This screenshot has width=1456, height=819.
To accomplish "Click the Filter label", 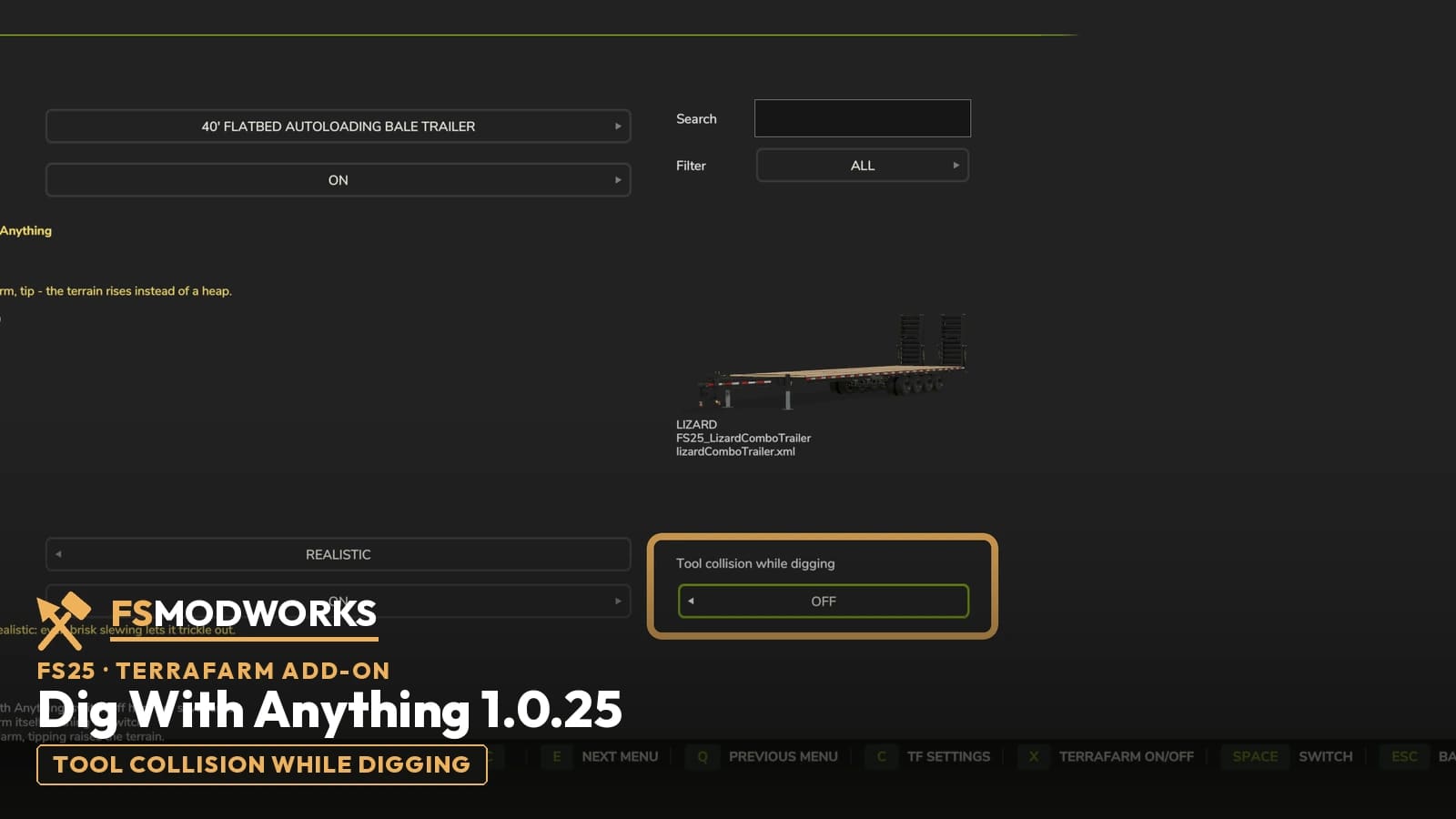I will click(x=691, y=166).
